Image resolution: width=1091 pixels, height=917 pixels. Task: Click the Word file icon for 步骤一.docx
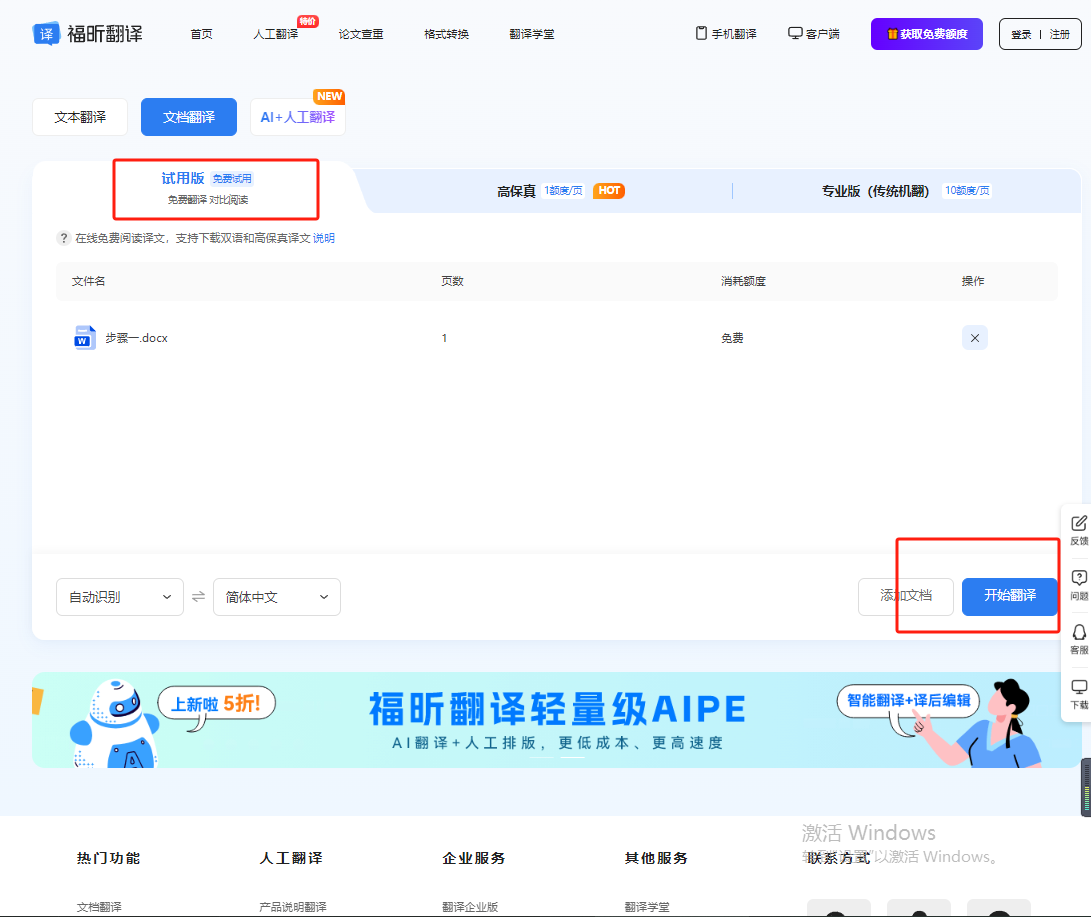(x=85, y=337)
